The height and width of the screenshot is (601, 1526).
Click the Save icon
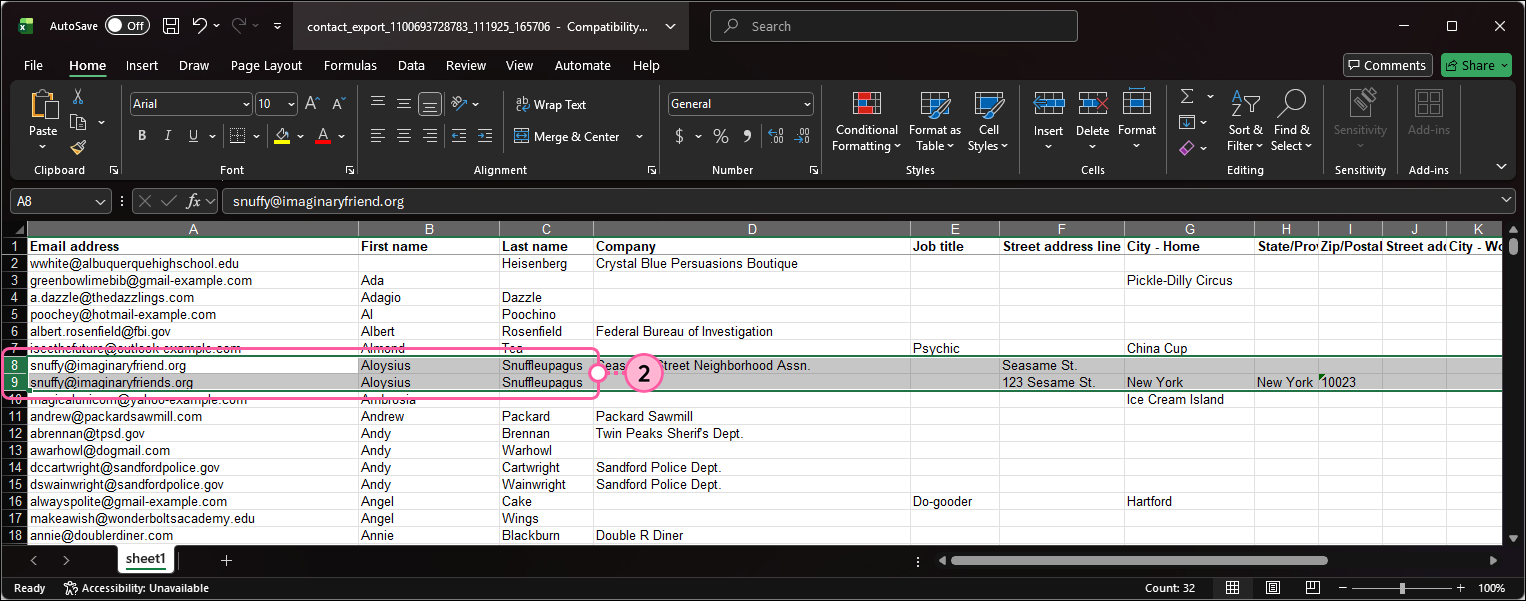171,25
